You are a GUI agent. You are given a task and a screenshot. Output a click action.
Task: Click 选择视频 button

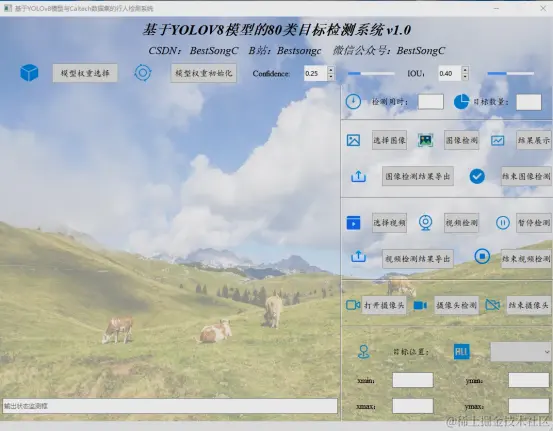pyautogui.click(x=389, y=223)
